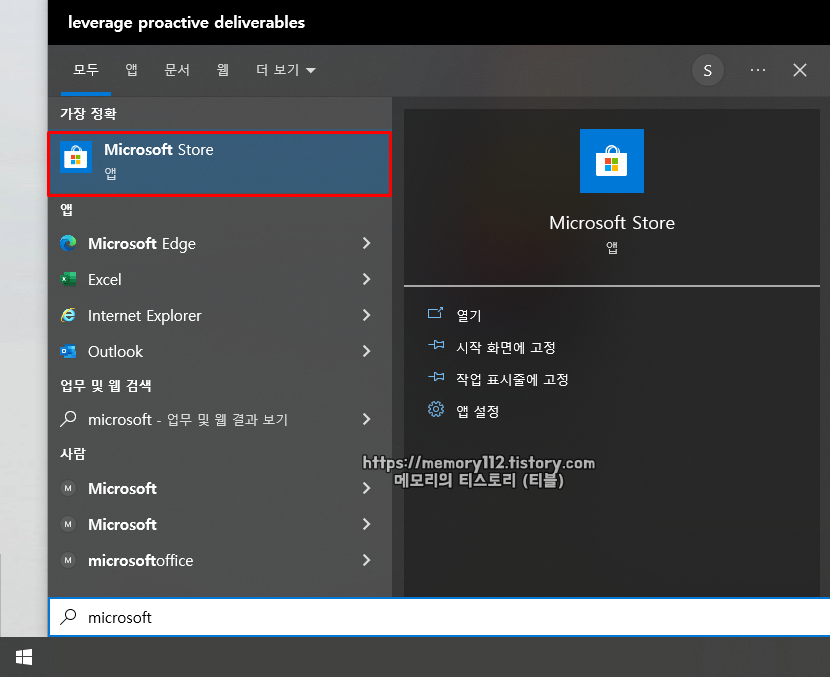Expand Excel result chevron
The width and height of the screenshot is (830, 677).
coord(366,279)
